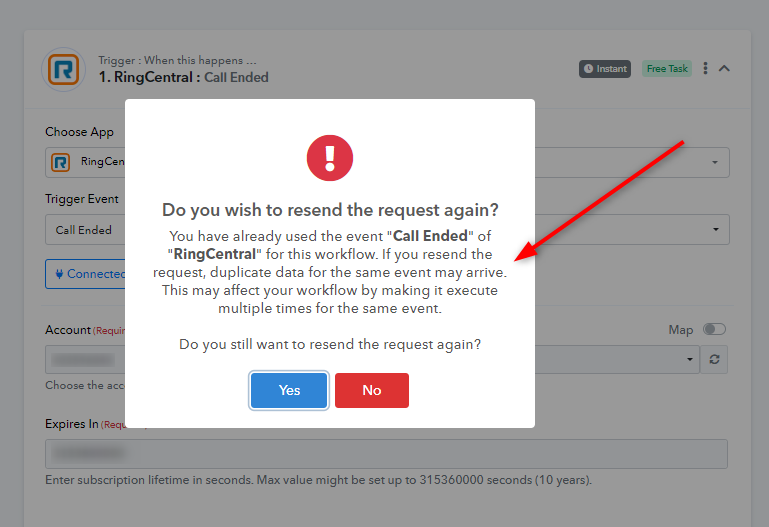Click the dialog heading about resending request
This screenshot has height=527, width=769.
click(x=330, y=210)
